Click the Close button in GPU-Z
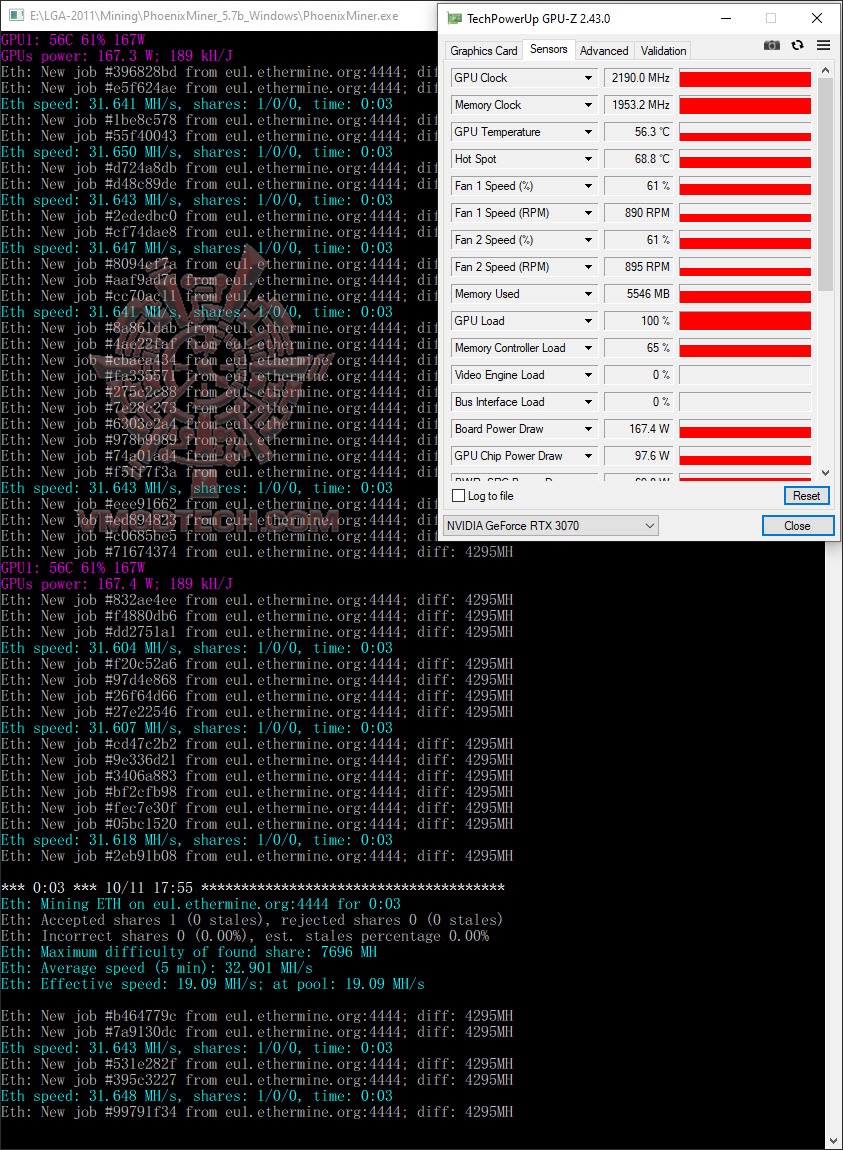The height and width of the screenshot is (1150, 843). (798, 526)
